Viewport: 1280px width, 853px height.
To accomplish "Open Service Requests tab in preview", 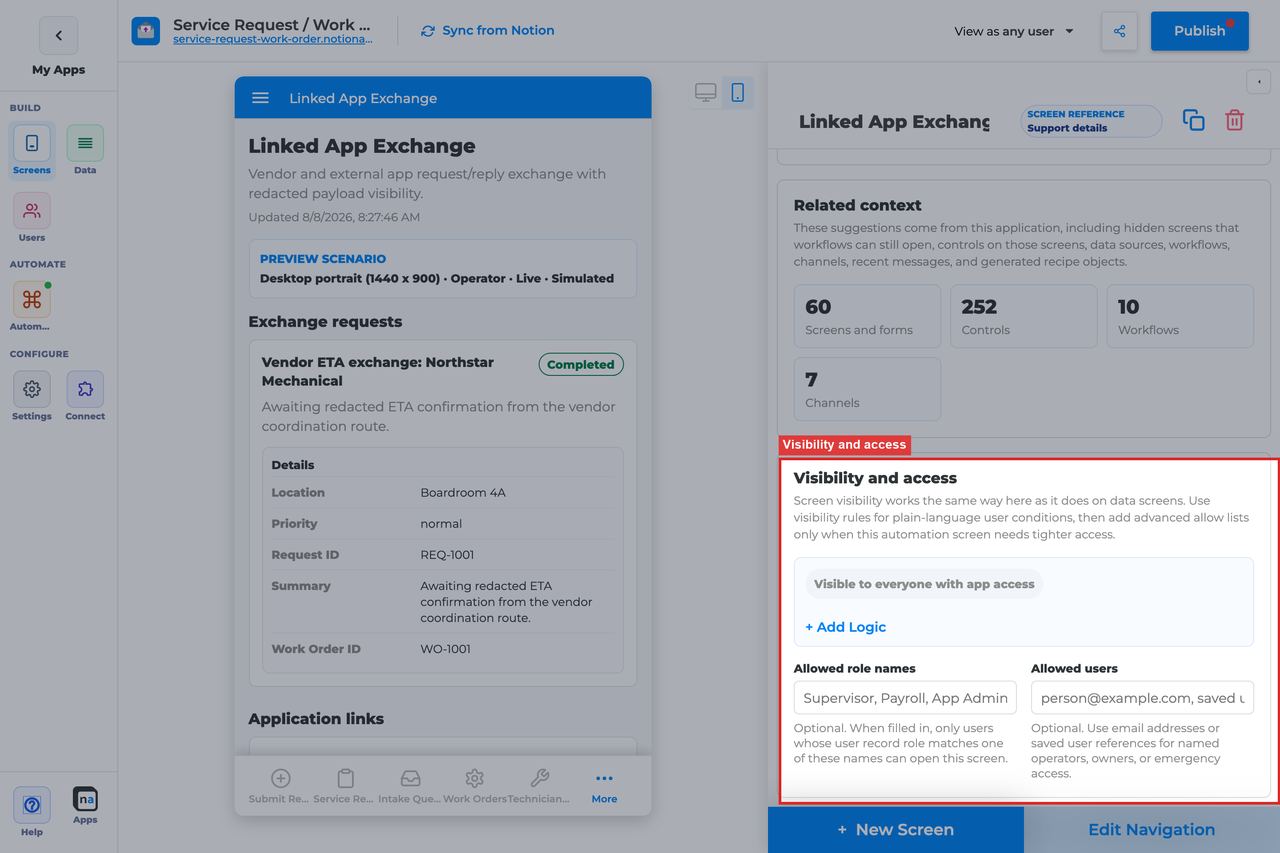I will point(345,786).
